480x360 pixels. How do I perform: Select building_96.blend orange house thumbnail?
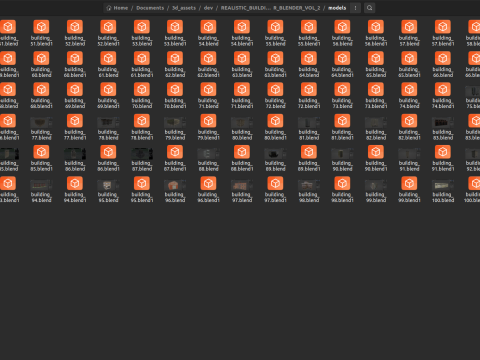click(x=175, y=185)
